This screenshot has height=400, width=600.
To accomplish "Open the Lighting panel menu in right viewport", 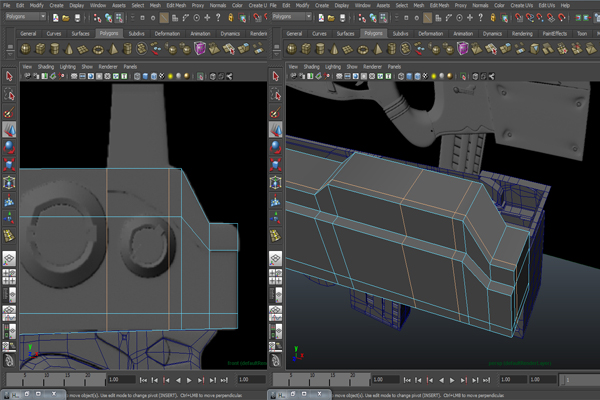I will pyautogui.click(x=333, y=67).
